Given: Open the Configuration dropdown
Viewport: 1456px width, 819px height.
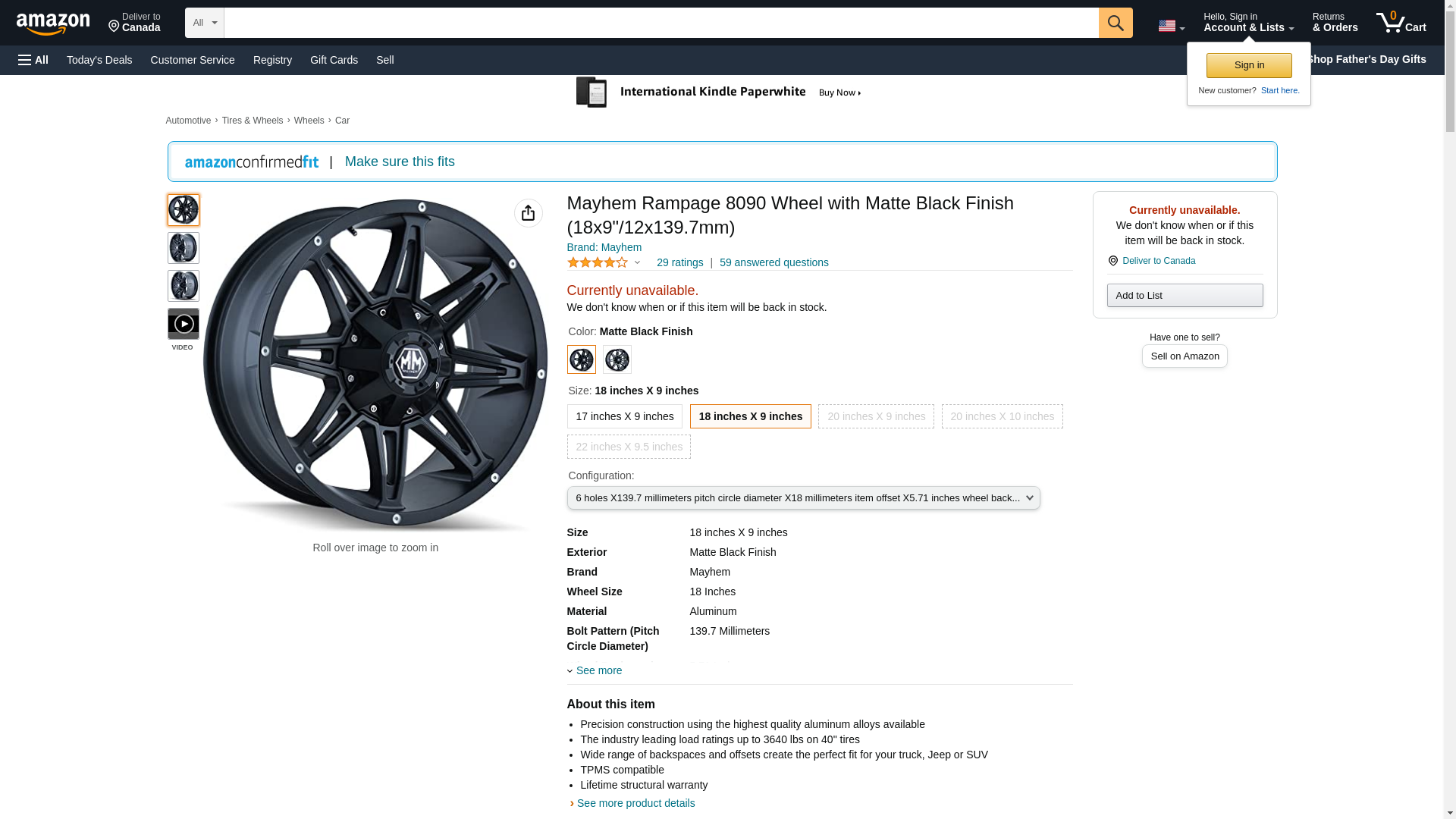Looking at the screenshot, I should click(803, 498).
